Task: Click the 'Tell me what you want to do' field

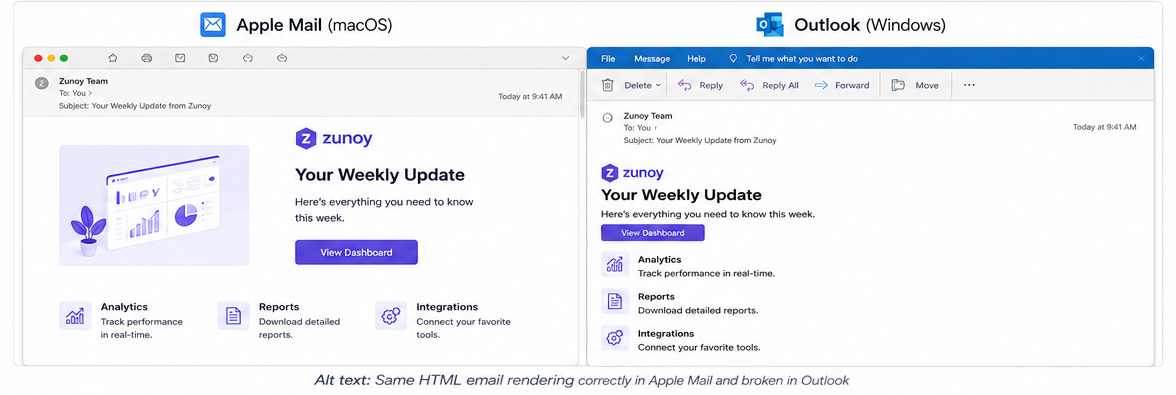Action: pos(802,58)
